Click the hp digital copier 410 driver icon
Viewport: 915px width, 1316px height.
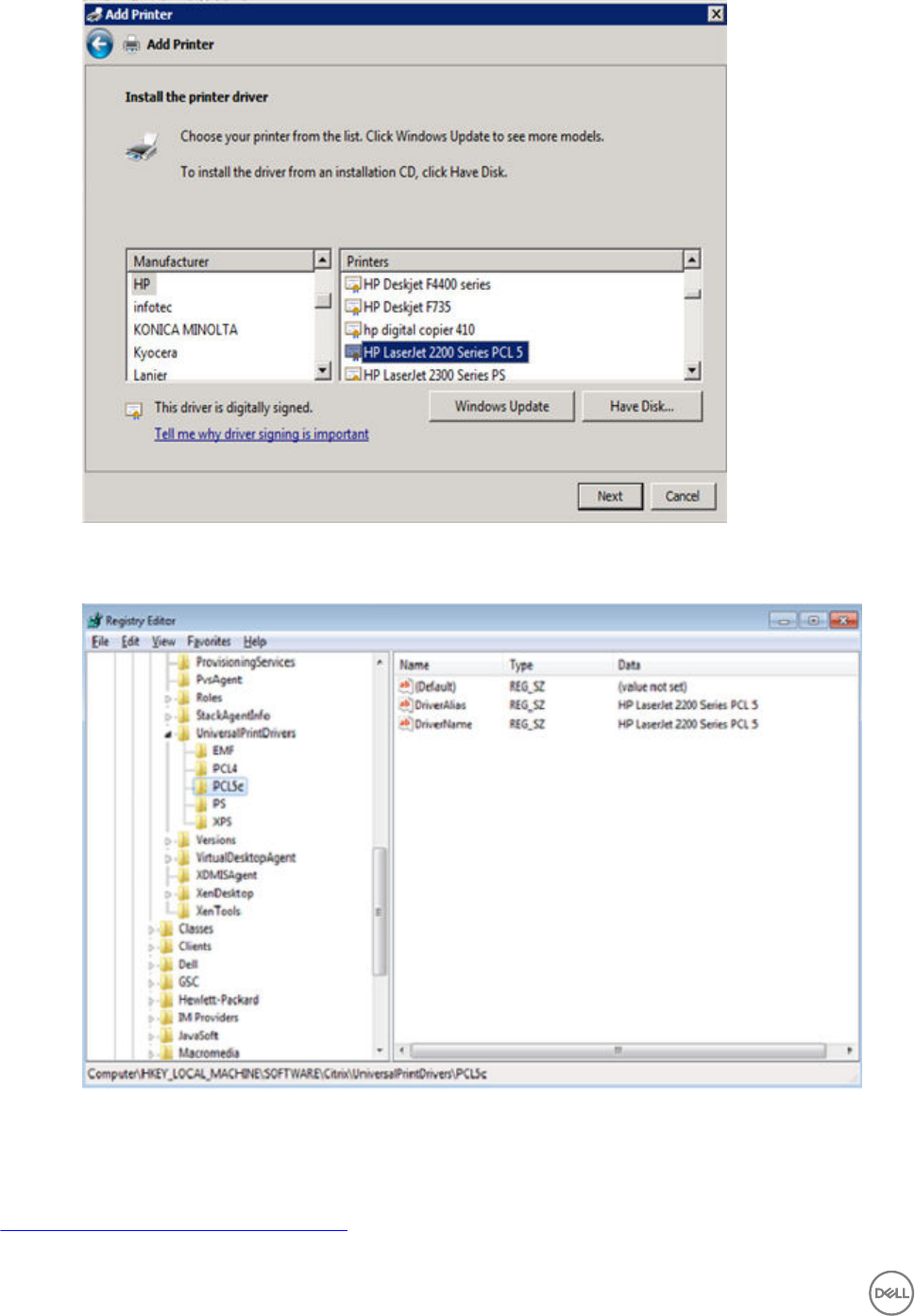pos(353,329)
